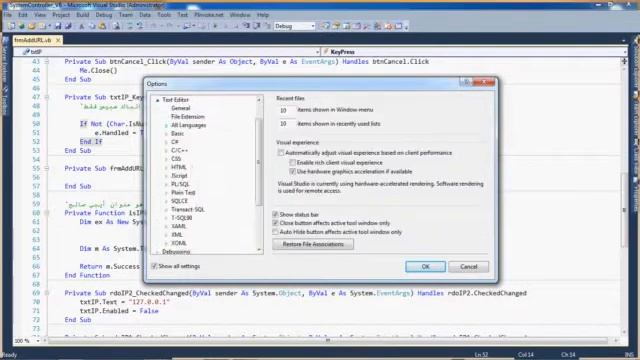
Task: Open Properties Window from toolbar icon
Action: (336, 26)
